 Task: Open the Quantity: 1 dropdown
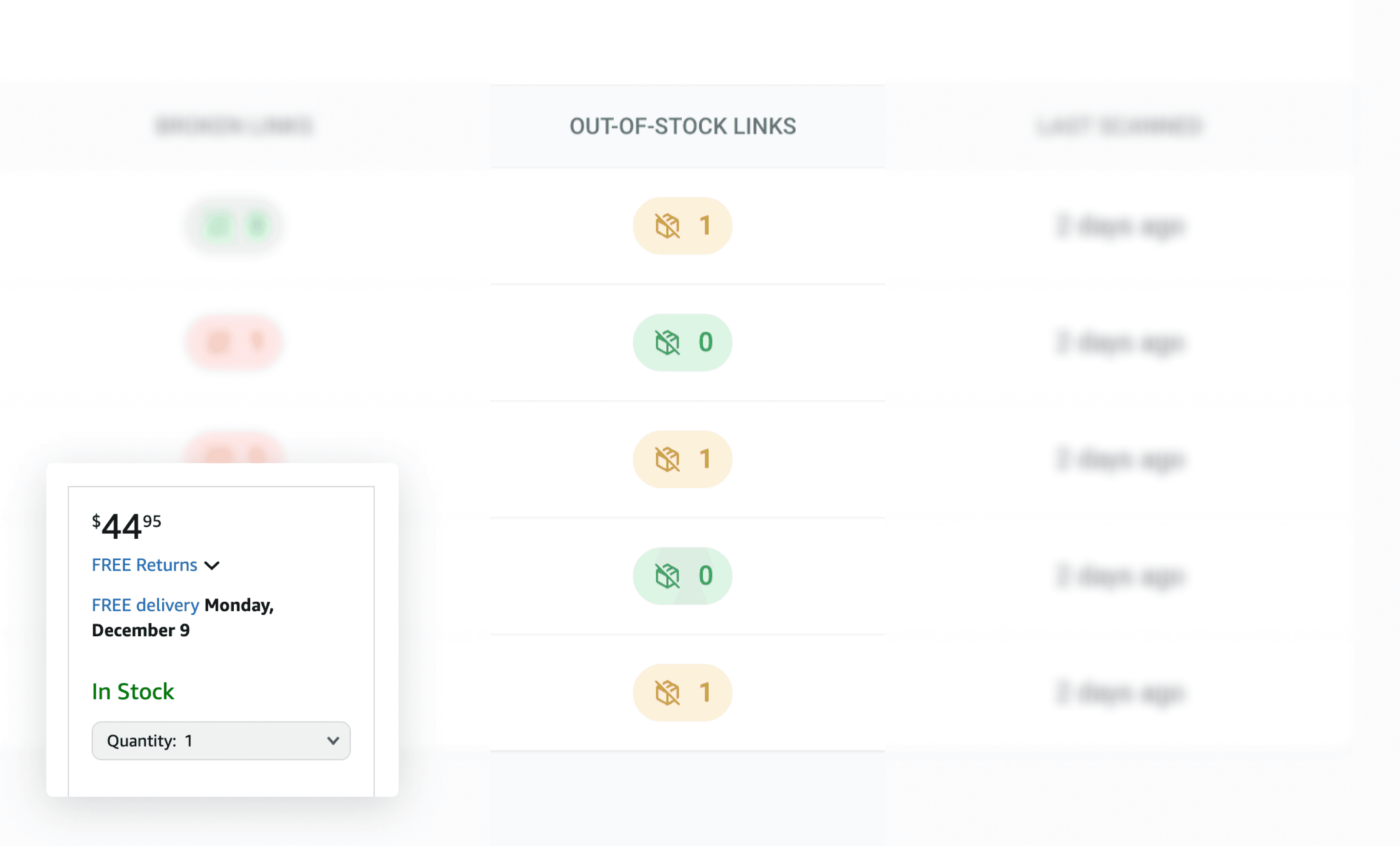[x=221, y=740]
